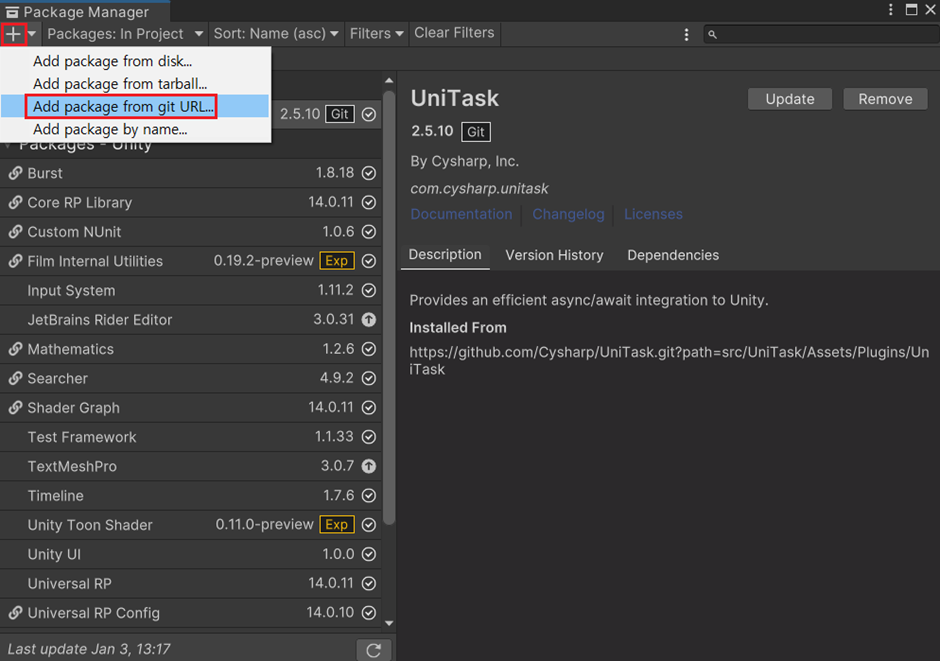Click the Exp tag on Film Internal Utilities

point(337,261)
